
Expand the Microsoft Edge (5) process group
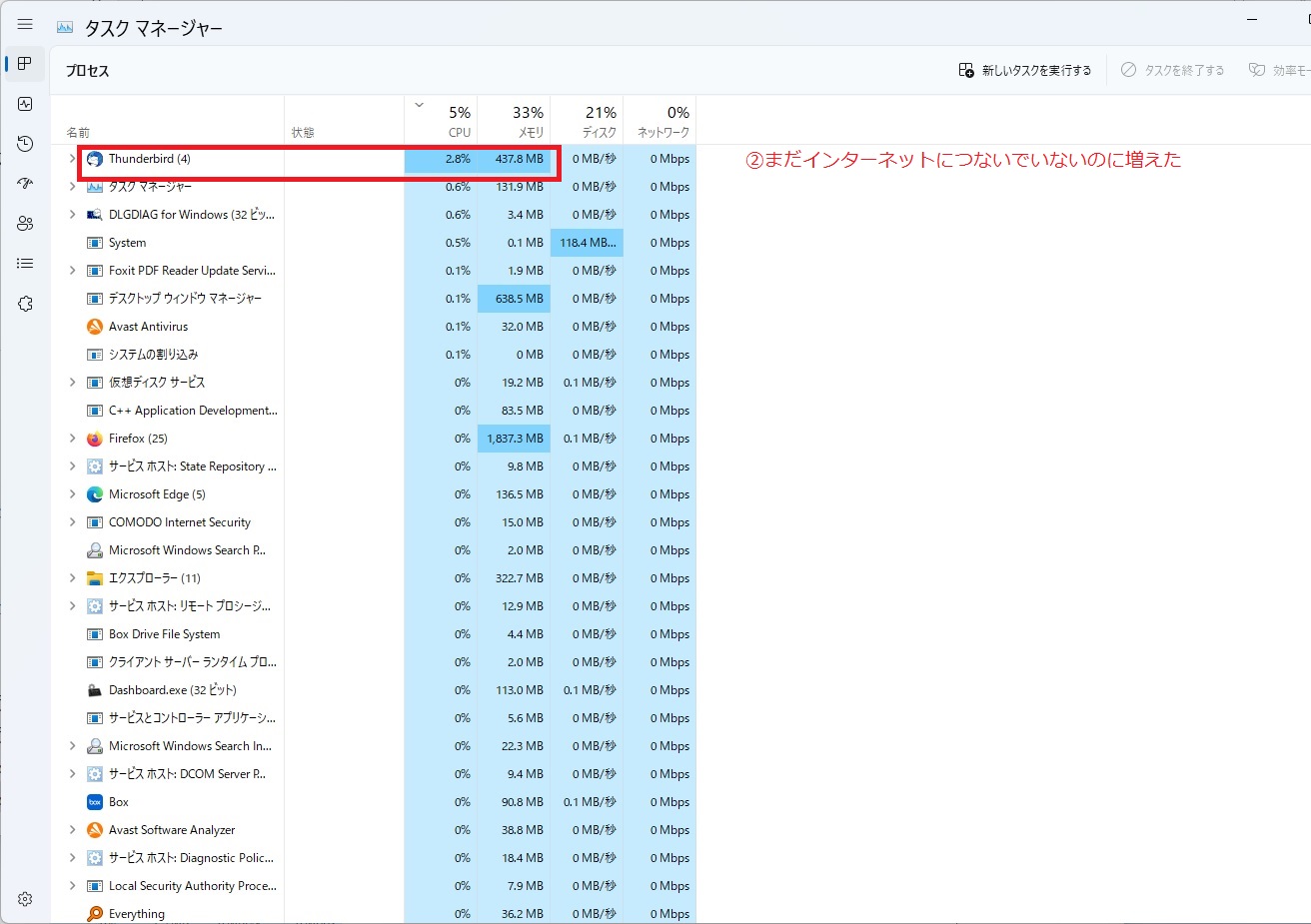pyautogui.click(x=72, y=494)
